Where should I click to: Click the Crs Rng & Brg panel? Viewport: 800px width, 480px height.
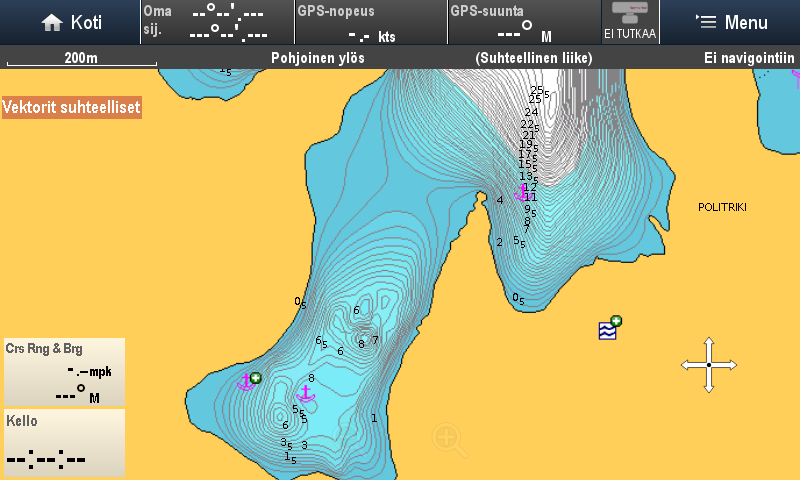point(64,371)
